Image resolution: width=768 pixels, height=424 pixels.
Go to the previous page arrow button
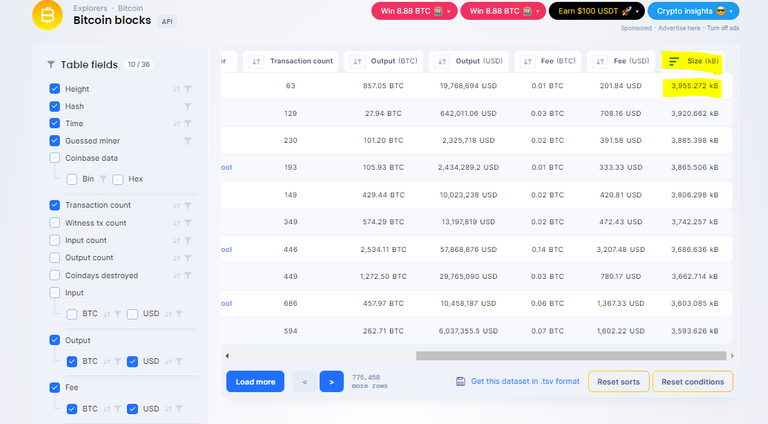[x=304, y=381]
